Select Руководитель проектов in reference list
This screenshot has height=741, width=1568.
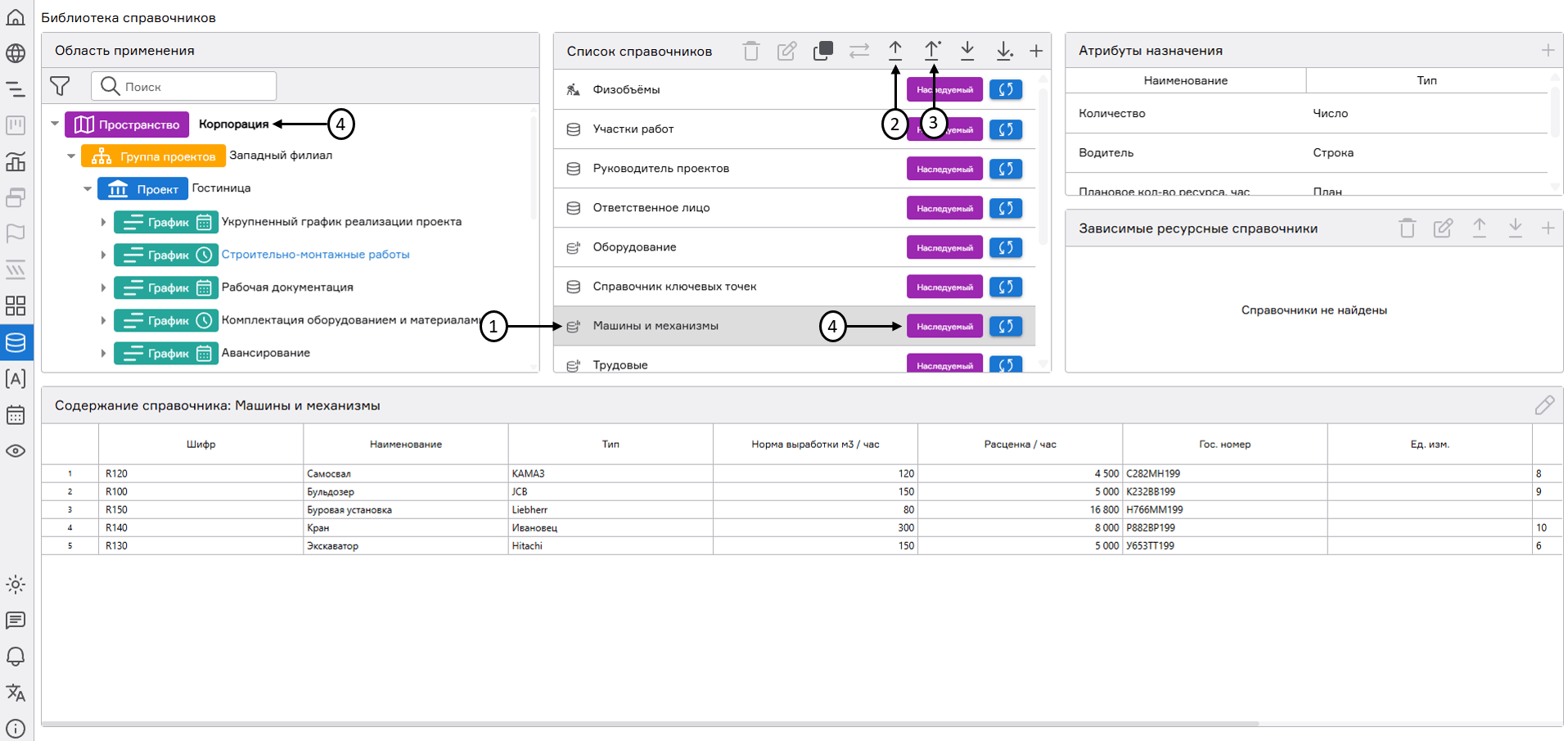point(660,169)
